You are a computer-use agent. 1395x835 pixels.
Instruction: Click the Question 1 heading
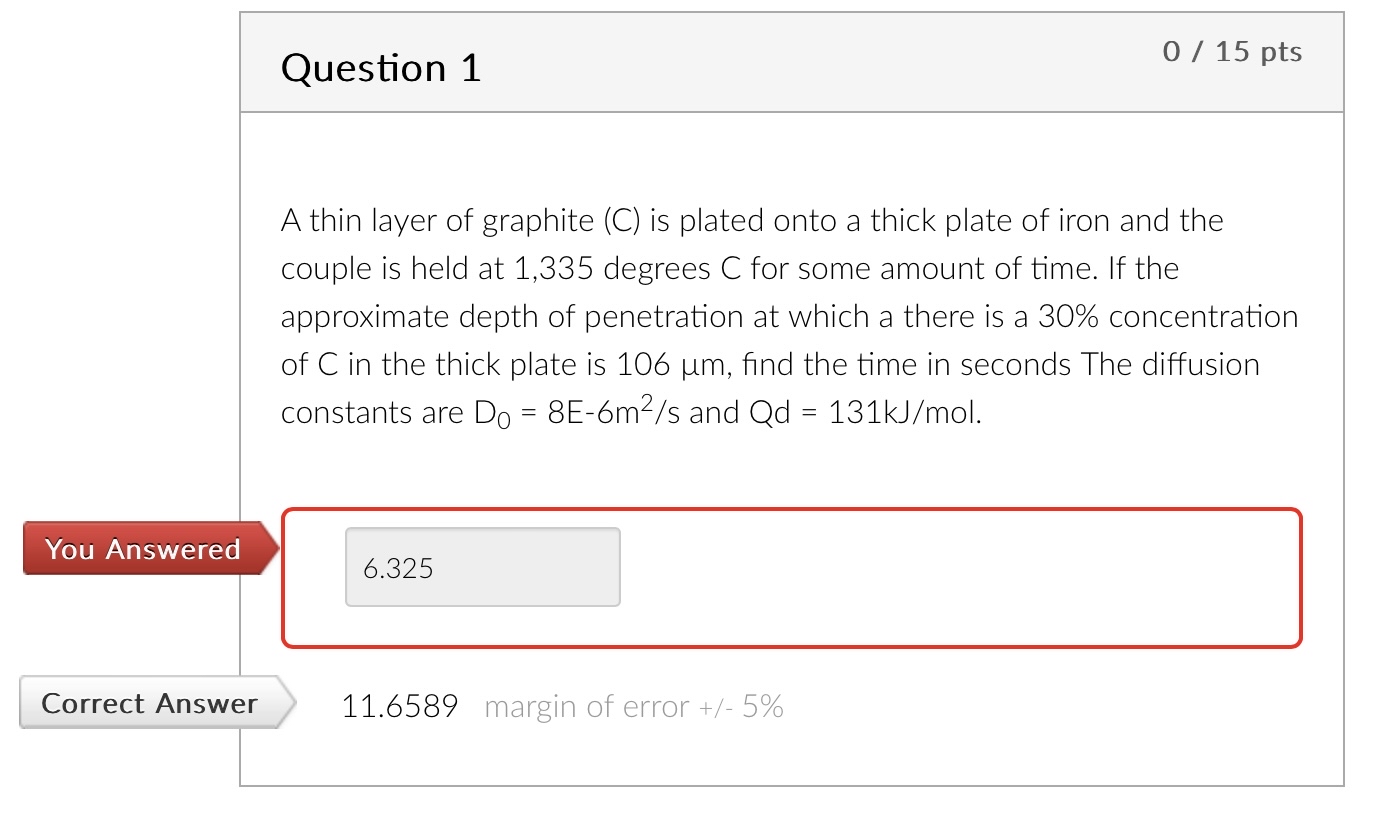pyautogui.click(x=381, y=68)
